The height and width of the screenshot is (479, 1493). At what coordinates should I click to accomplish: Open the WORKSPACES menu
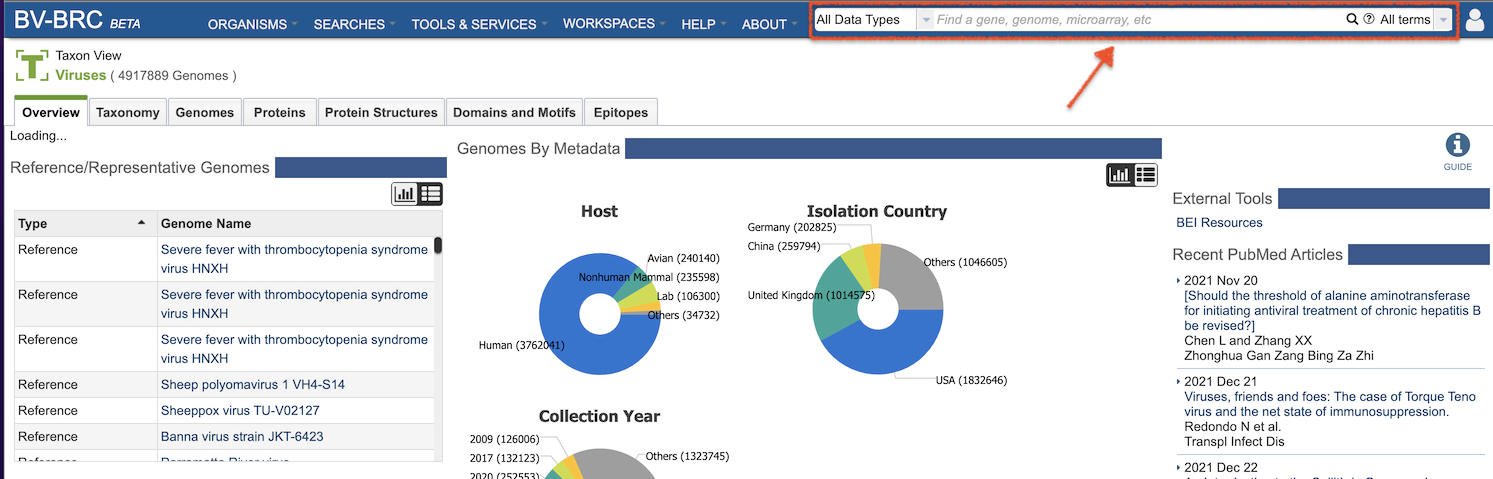click(614, 23)
